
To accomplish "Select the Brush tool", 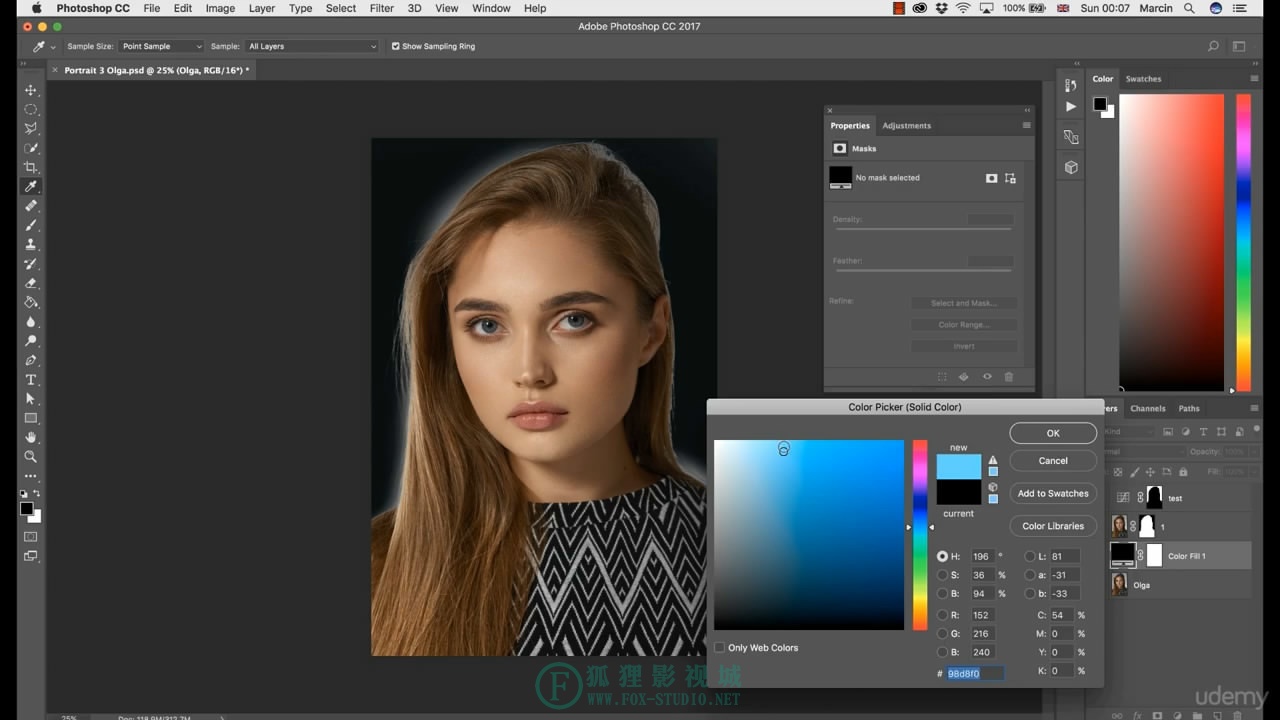I will click(x=31, y=225).
